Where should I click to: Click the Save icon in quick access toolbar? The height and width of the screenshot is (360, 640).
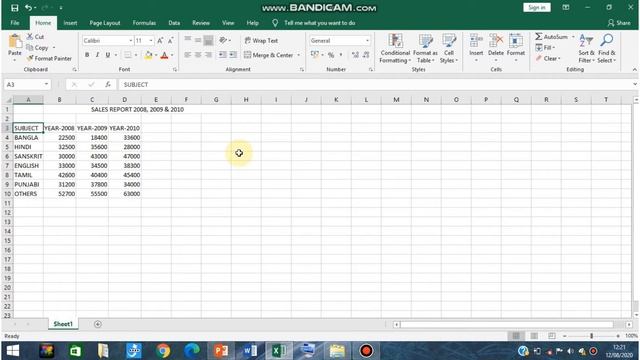click(x=14, y=8)
